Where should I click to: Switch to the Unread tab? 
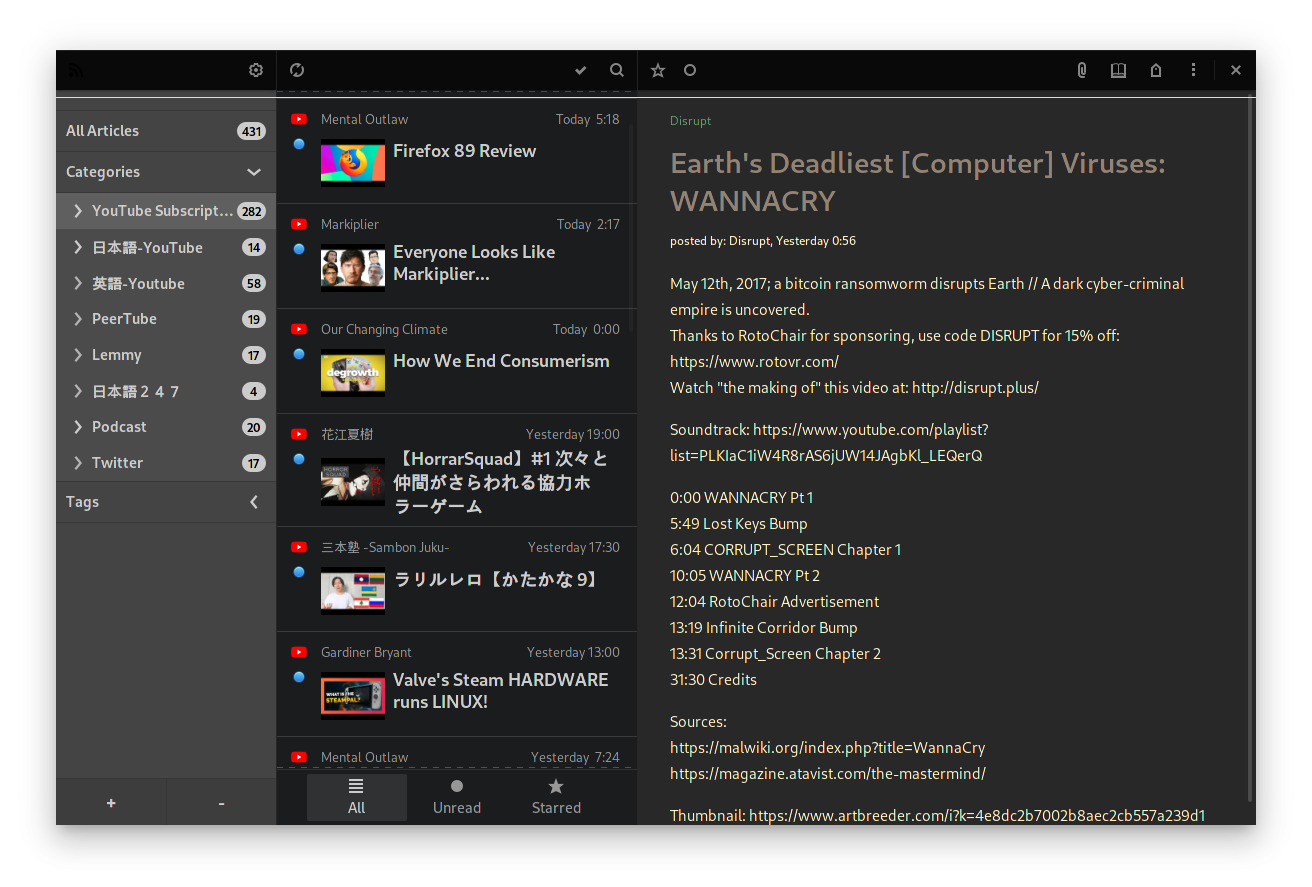[457, 797]
